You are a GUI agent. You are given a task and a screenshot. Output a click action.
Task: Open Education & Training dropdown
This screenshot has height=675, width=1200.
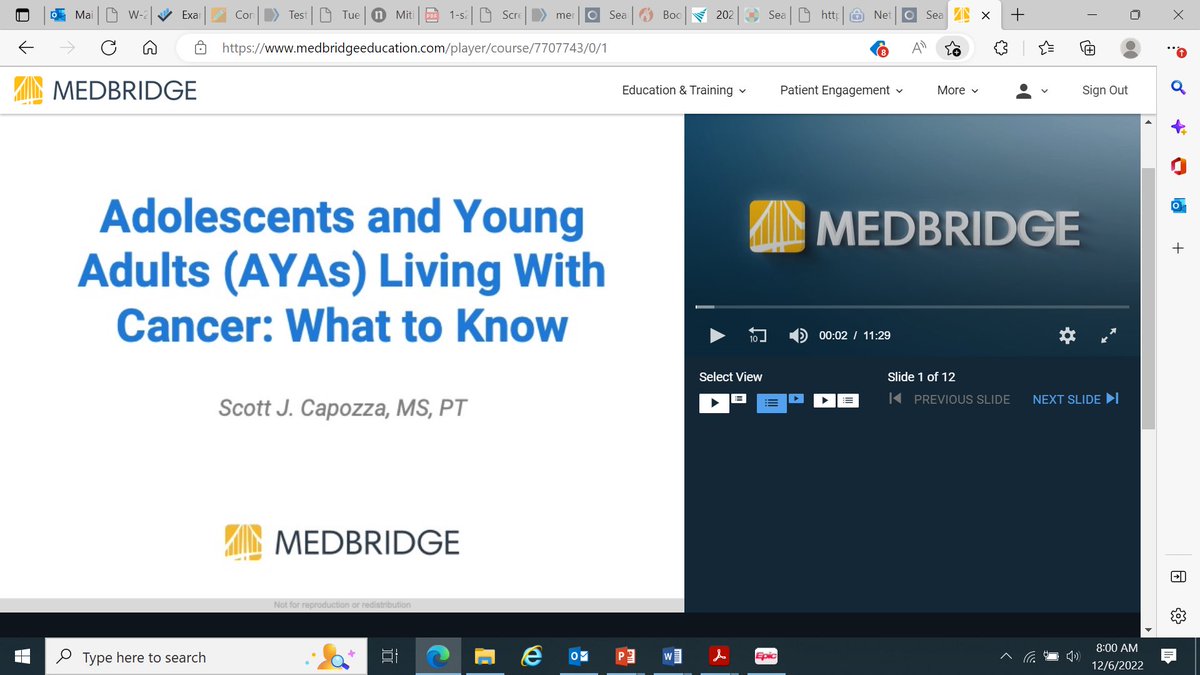coord(684,90)
